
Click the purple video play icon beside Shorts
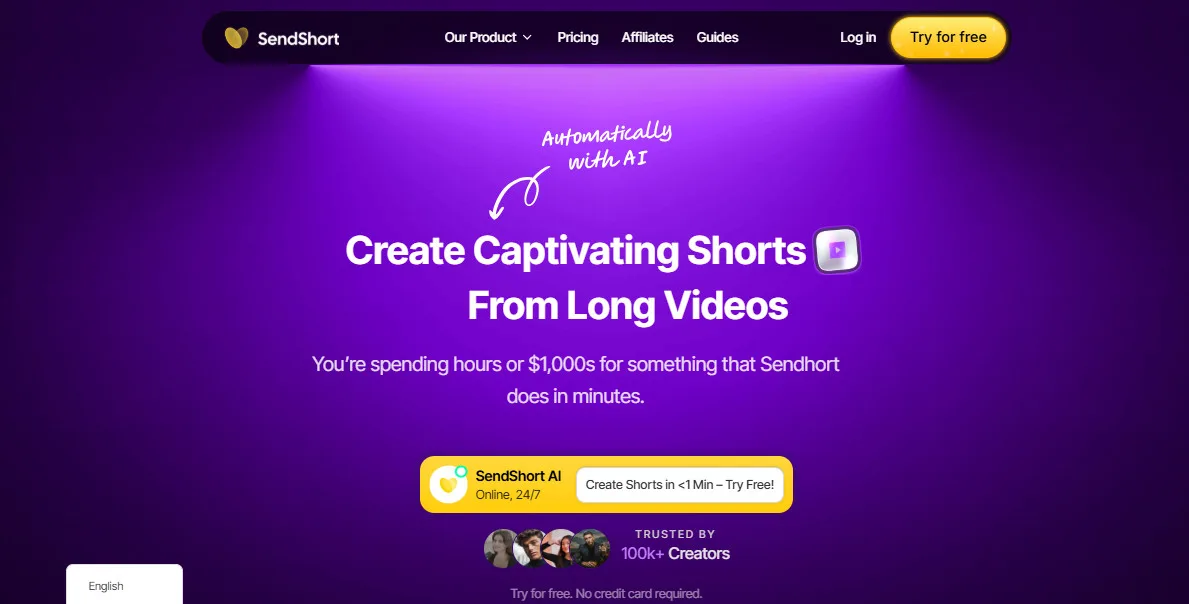(x=837, y=250)
